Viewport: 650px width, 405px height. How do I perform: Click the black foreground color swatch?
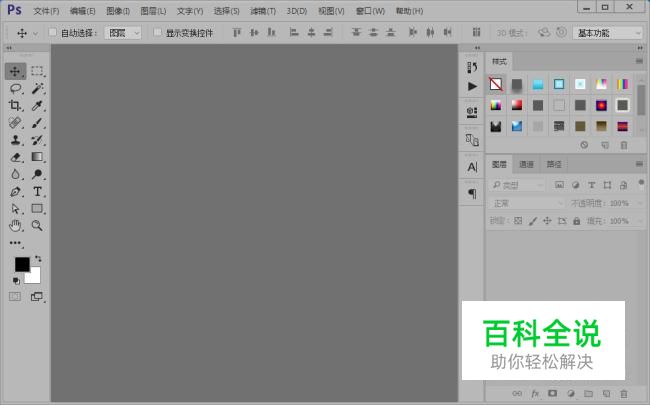click(21, 264)
